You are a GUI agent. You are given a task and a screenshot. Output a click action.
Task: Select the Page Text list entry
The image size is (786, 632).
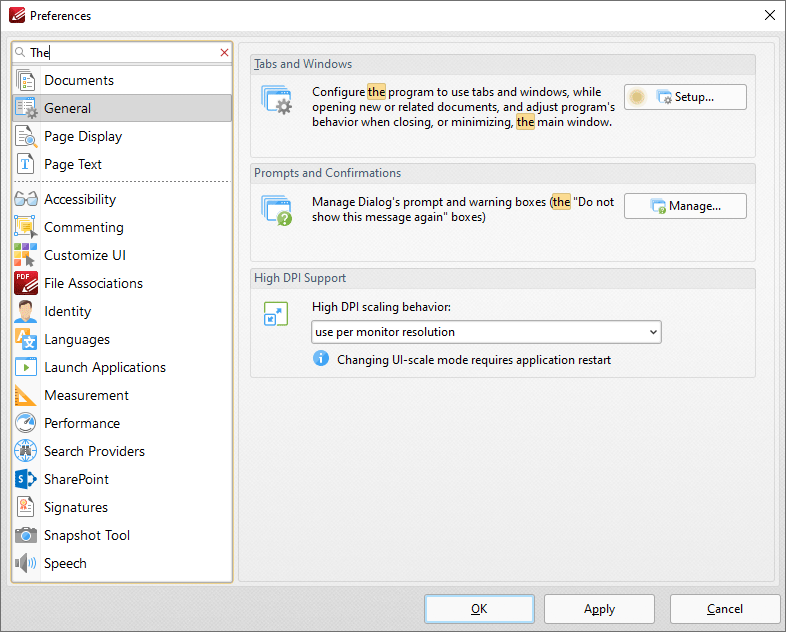pyautogui.click(x=122, y=164)
